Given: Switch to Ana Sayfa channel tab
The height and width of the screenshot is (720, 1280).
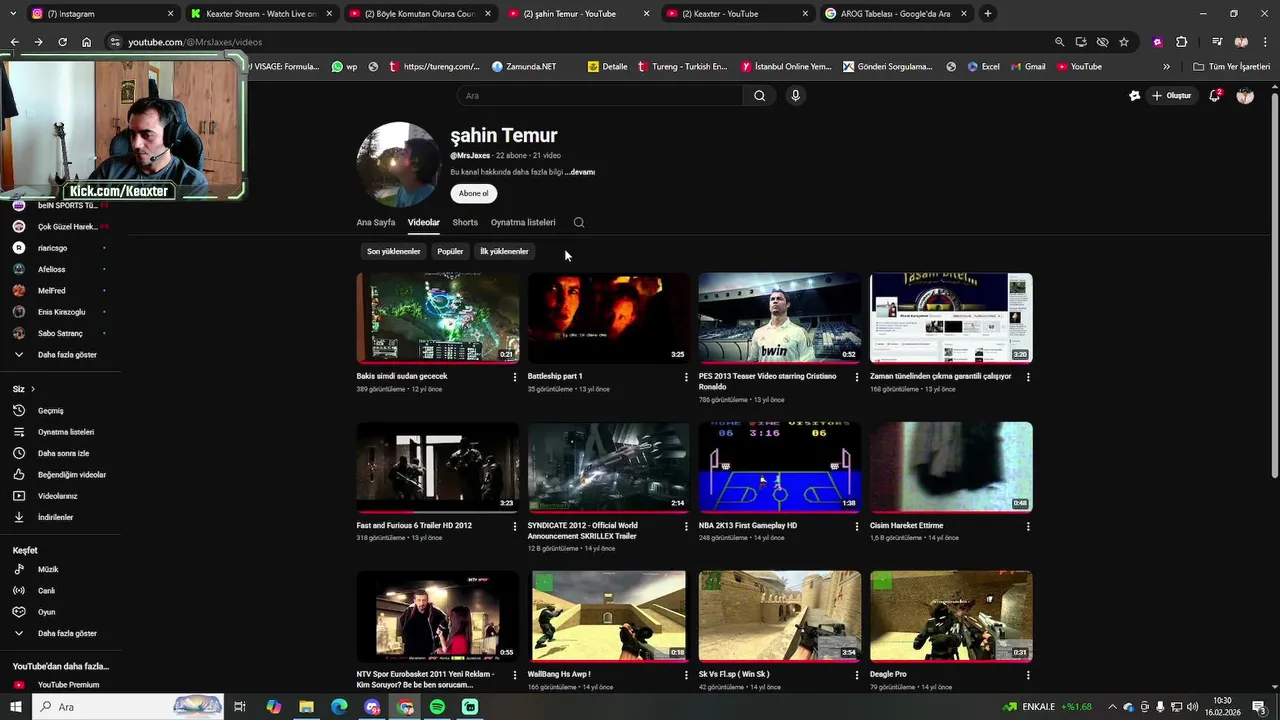Looking at the screenshot, I should click(376, 223).
